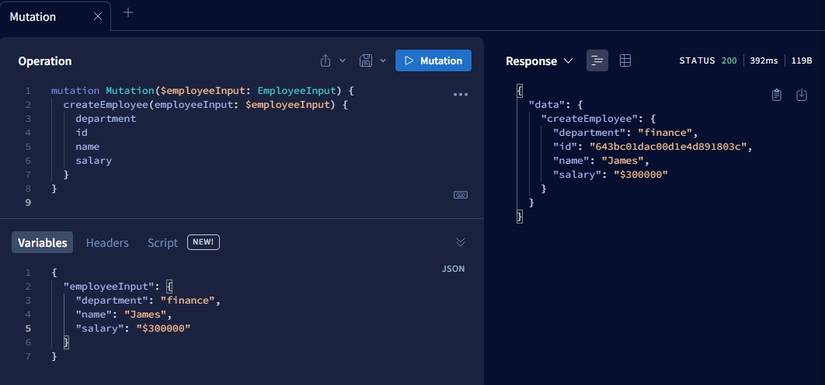Click EmployeeInput type in operation
The width and height of the screenshot is (825, 385).
tap(296, 90)
